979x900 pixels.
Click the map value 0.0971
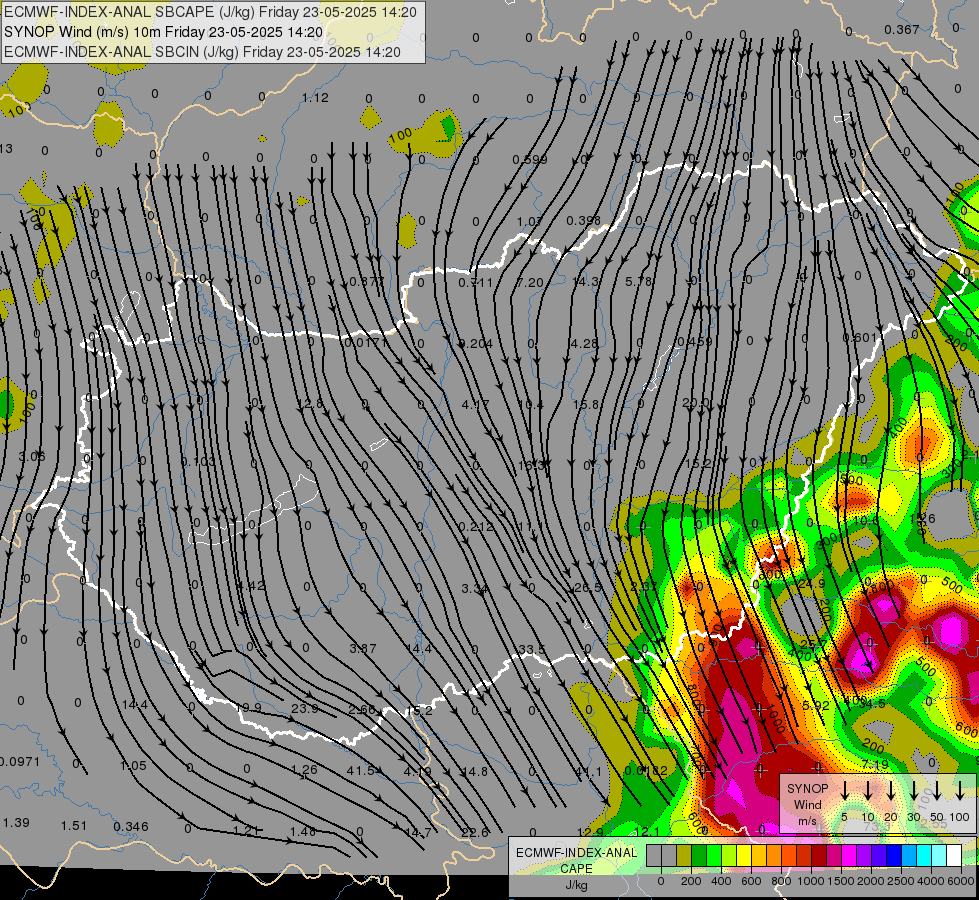point(19,762)
